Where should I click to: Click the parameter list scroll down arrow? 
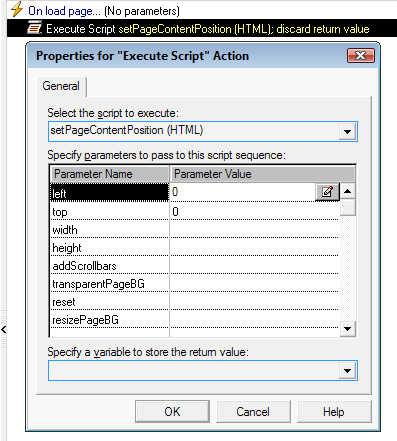click(x=348, y=329)
